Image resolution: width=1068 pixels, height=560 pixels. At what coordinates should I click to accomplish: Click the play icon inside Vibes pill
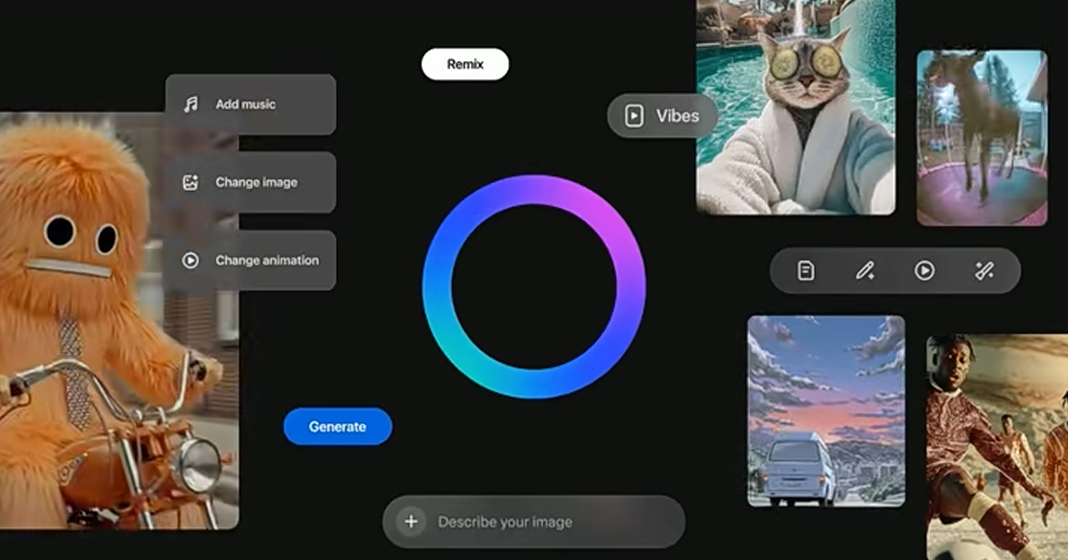pyautogui.click(x=634, y=116)
